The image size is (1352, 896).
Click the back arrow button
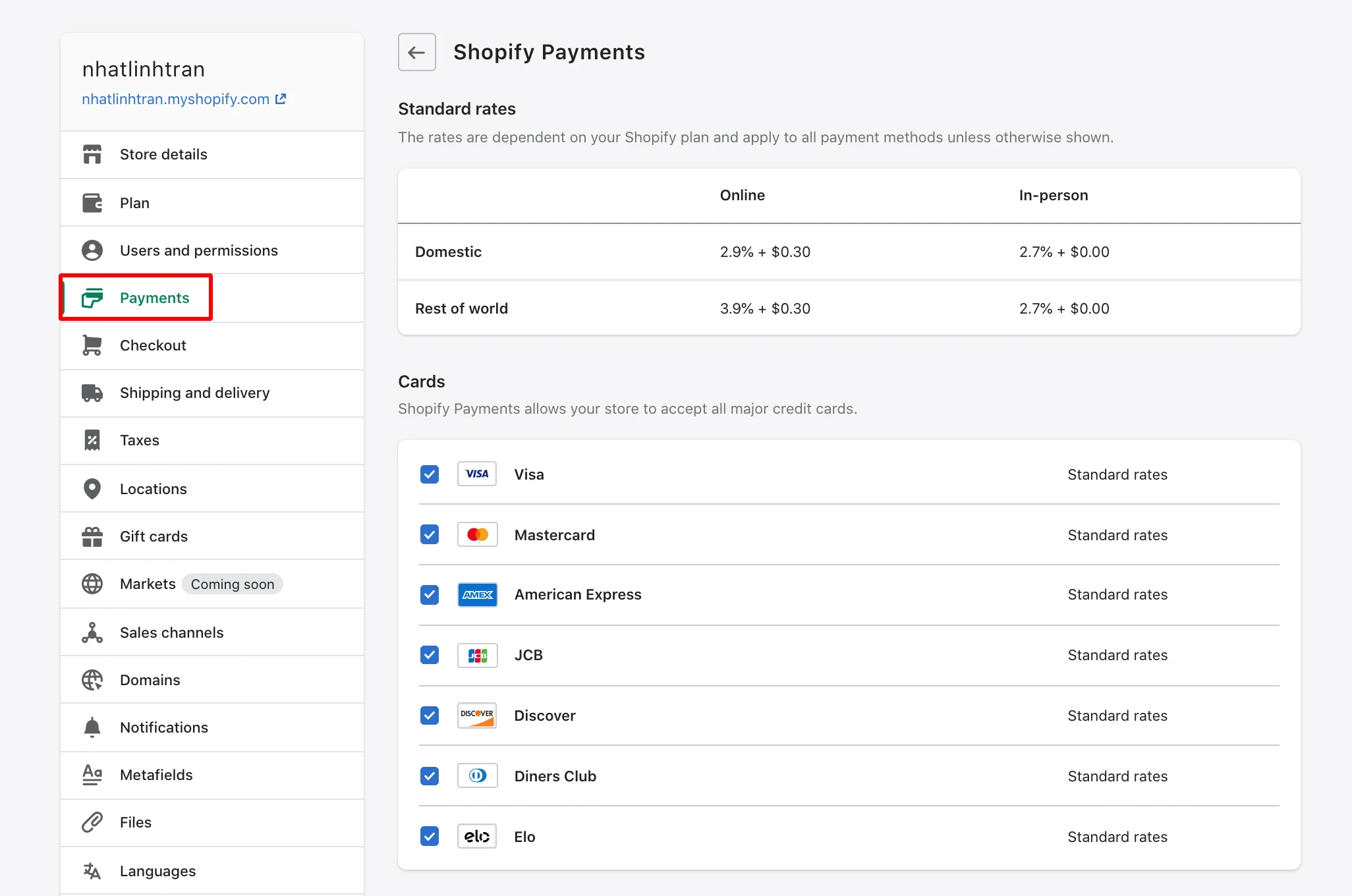pyautogui.click(x=416, y=52)
